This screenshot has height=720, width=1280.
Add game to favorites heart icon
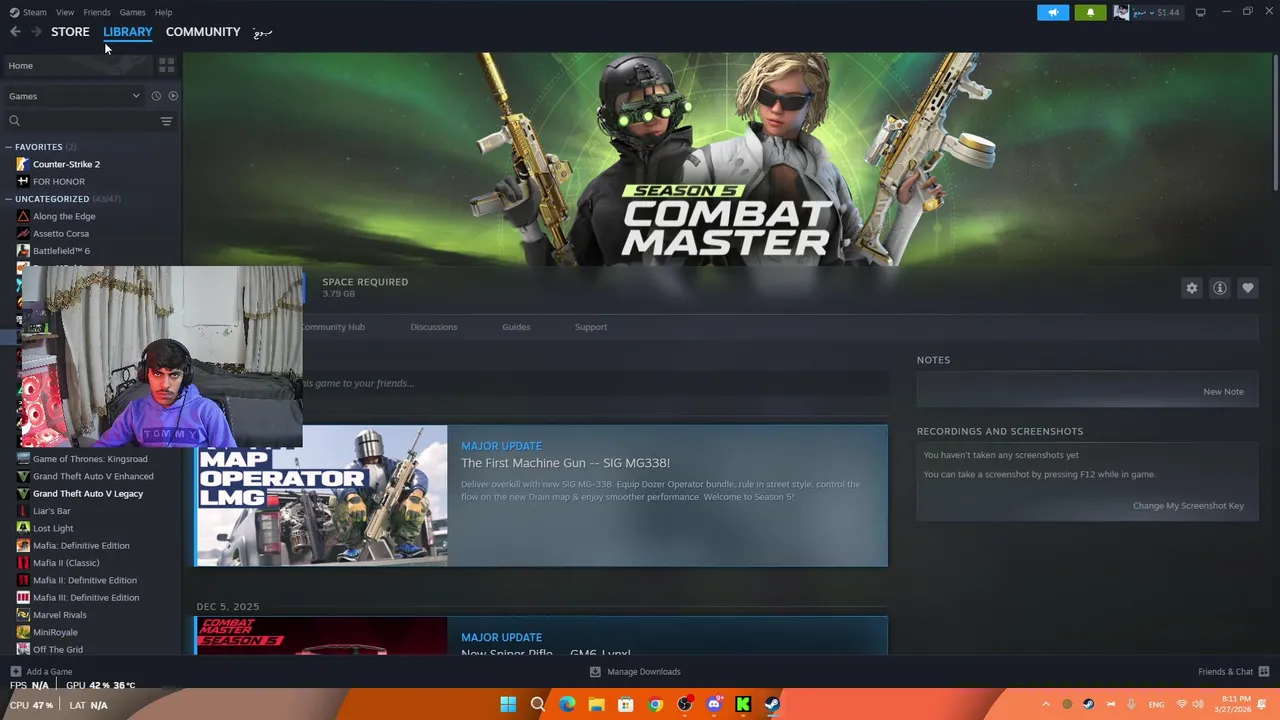1248,288
